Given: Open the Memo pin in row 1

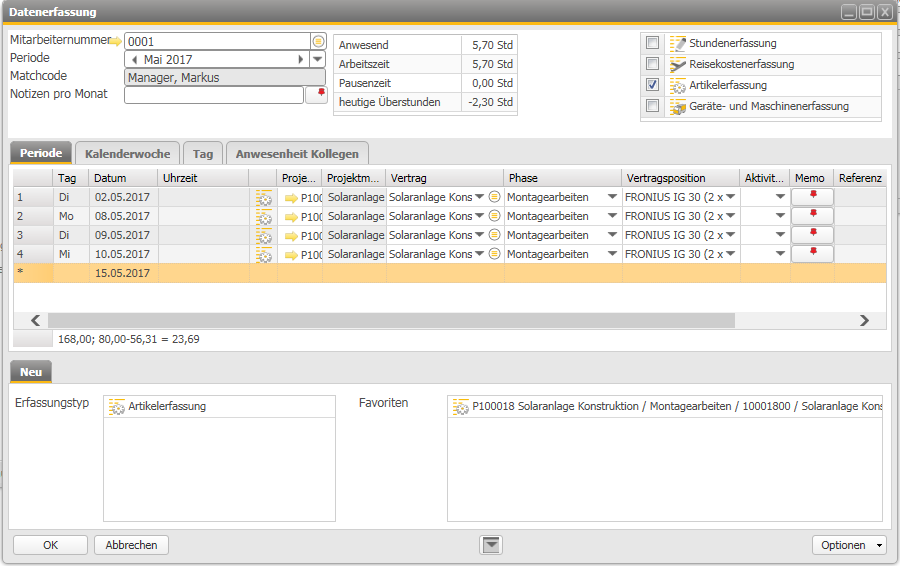Looking at the screenshot, I should (x=812, y=197).
